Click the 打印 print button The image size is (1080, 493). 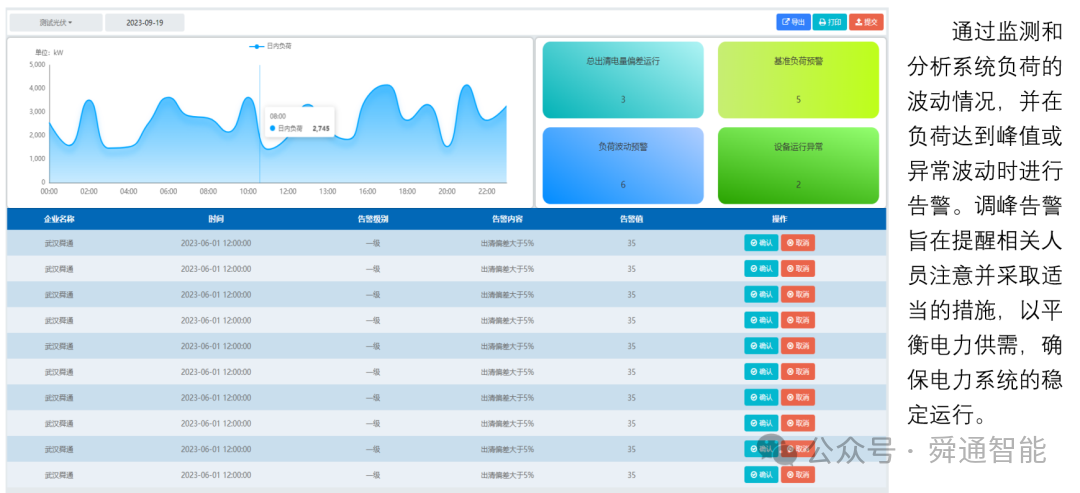pos(830,22)
